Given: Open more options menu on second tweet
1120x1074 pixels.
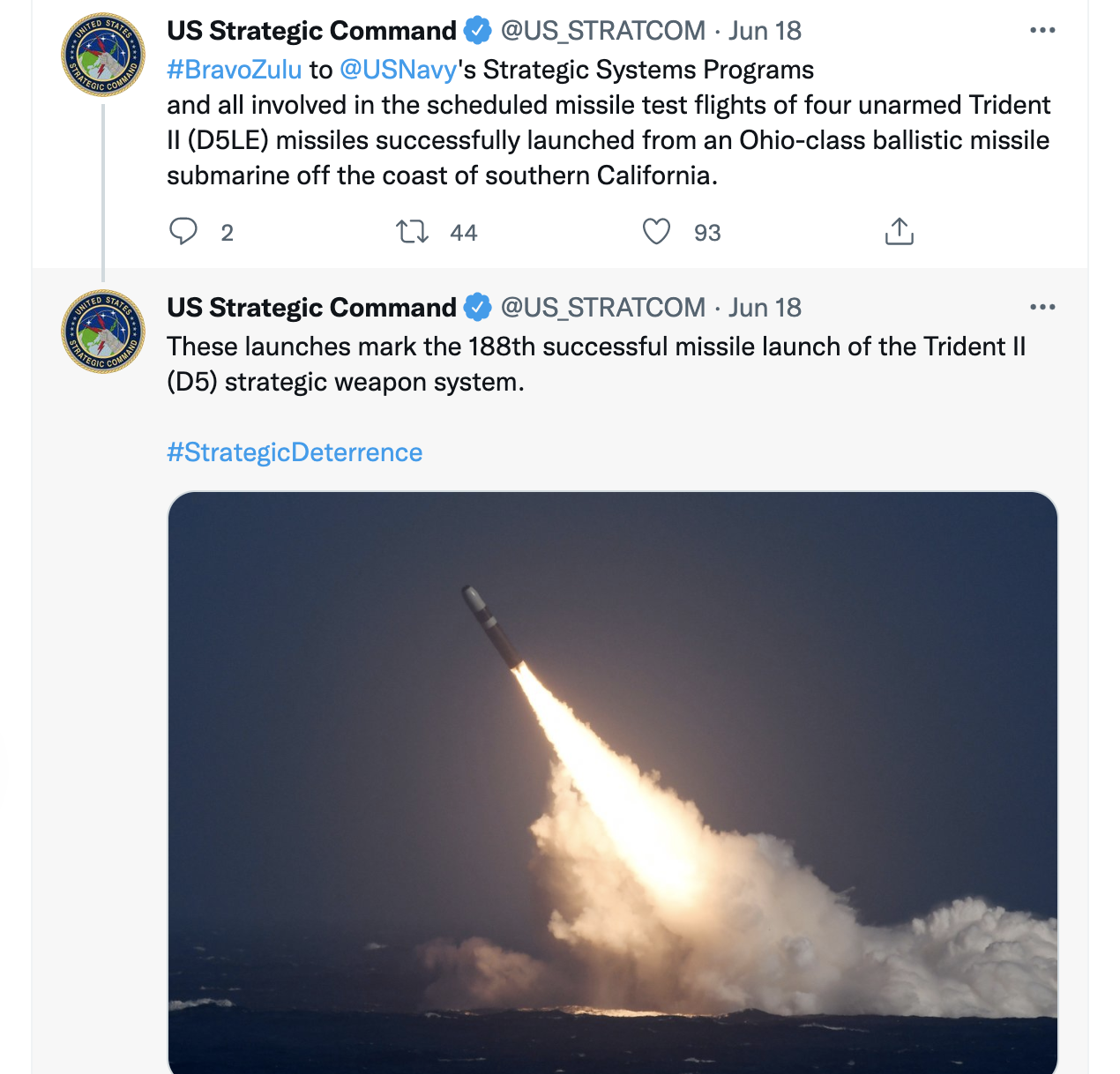Looking at the screenshot, I should pos(1042,308).
